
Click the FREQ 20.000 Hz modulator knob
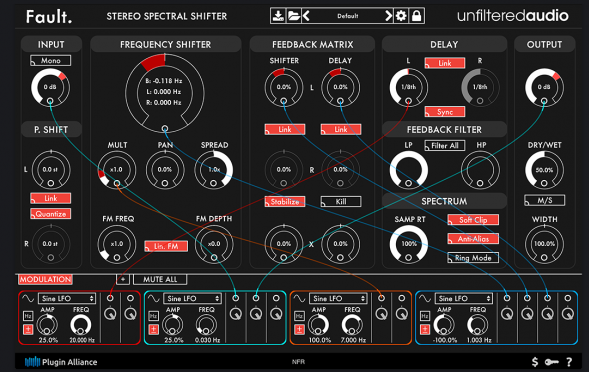[81, 324]
